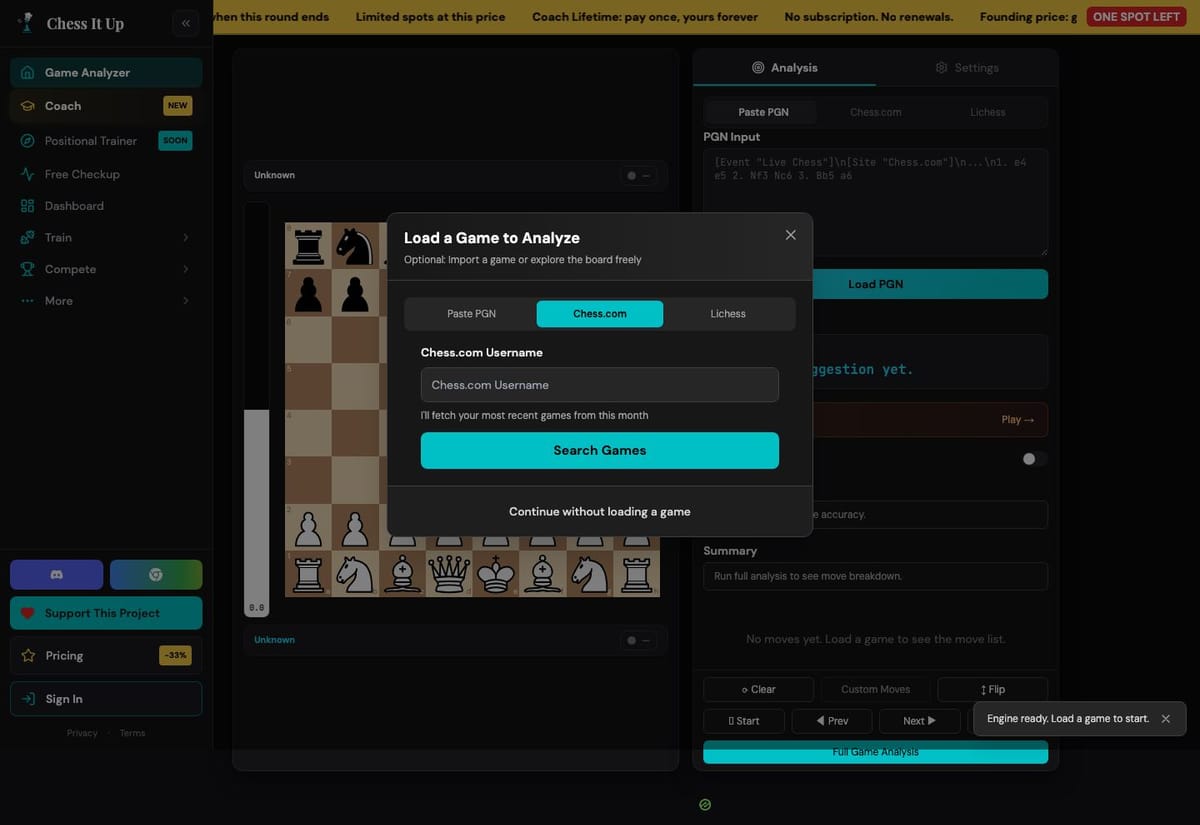Toggle the switch beside the top Unknown player
The image size is (1200, 825).
[x=638, y=176]
